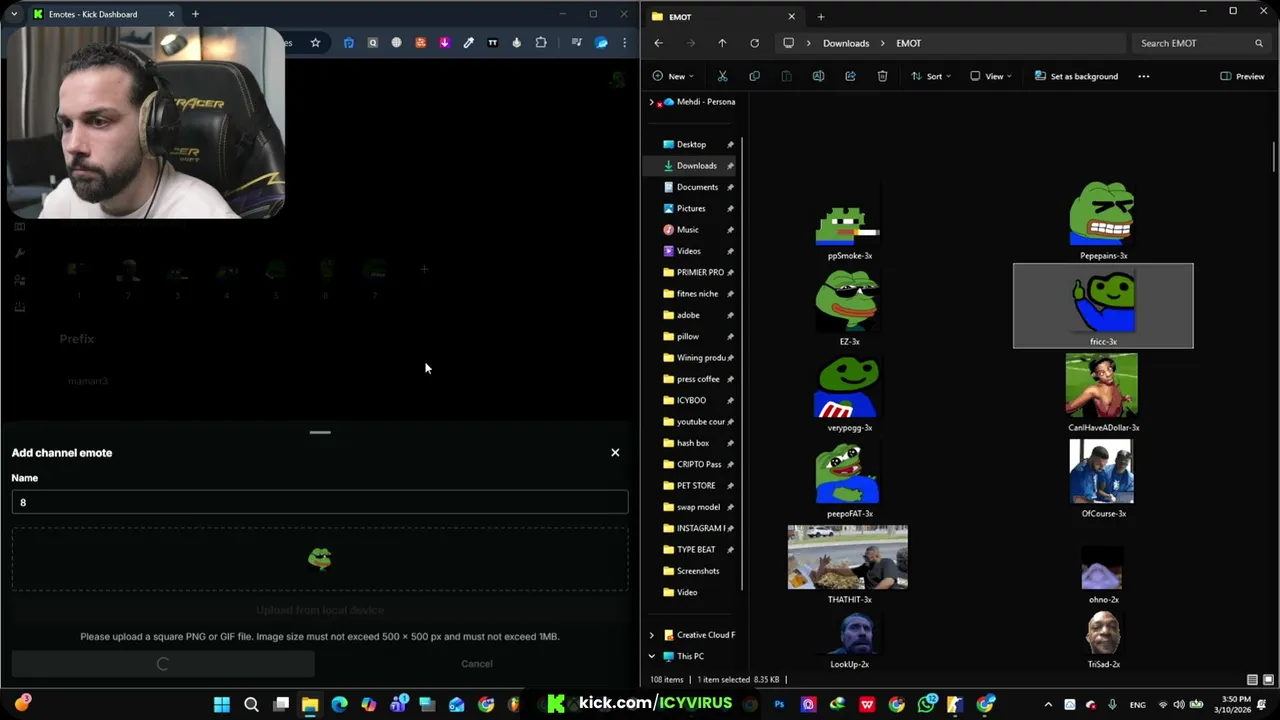This screenshot has width=1280, height=720.
Task: Open the pink download arrow extension
Action: (445, 43)
